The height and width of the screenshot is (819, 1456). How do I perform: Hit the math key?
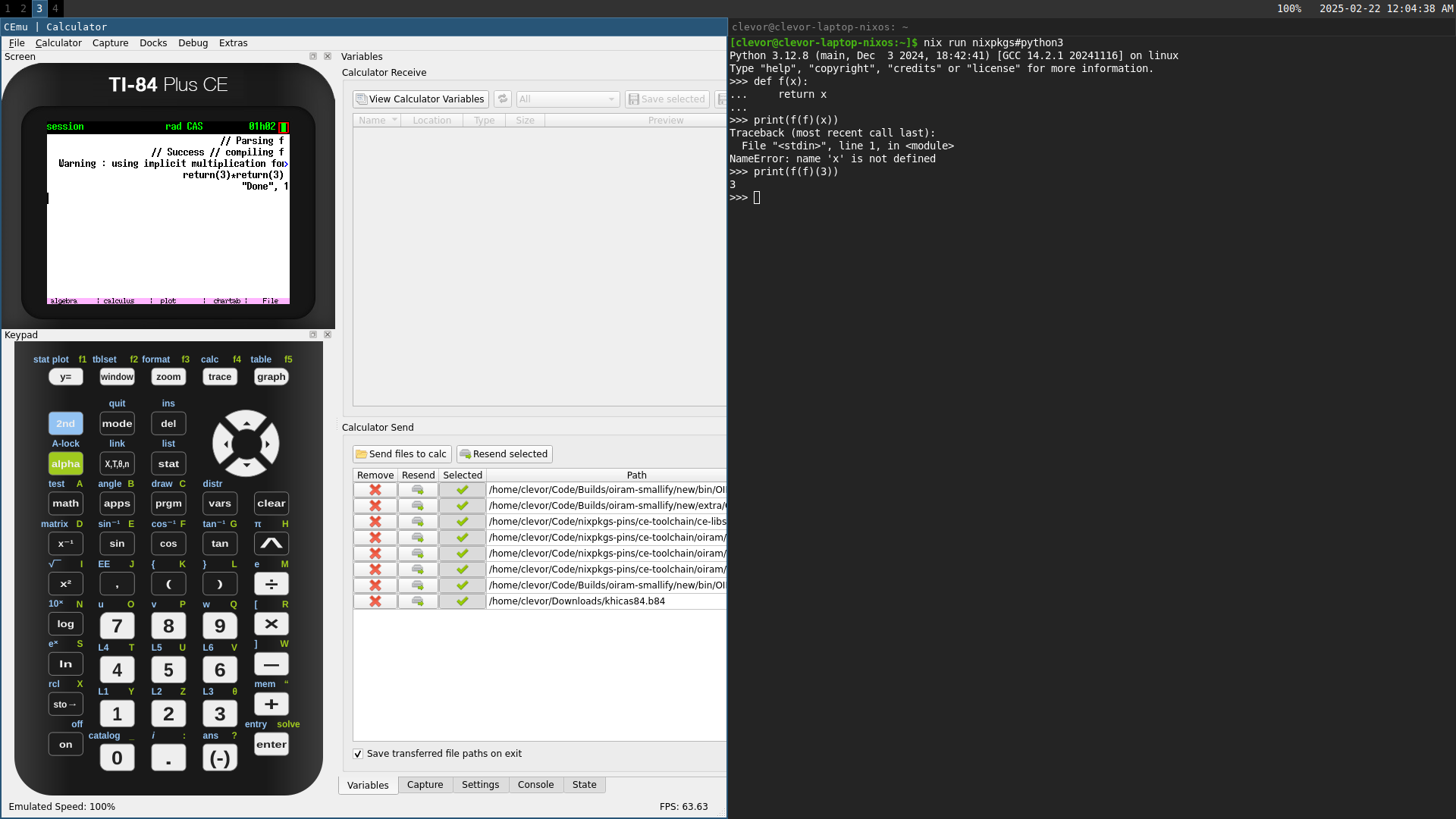pyautogui.click(x=66, y=503)
